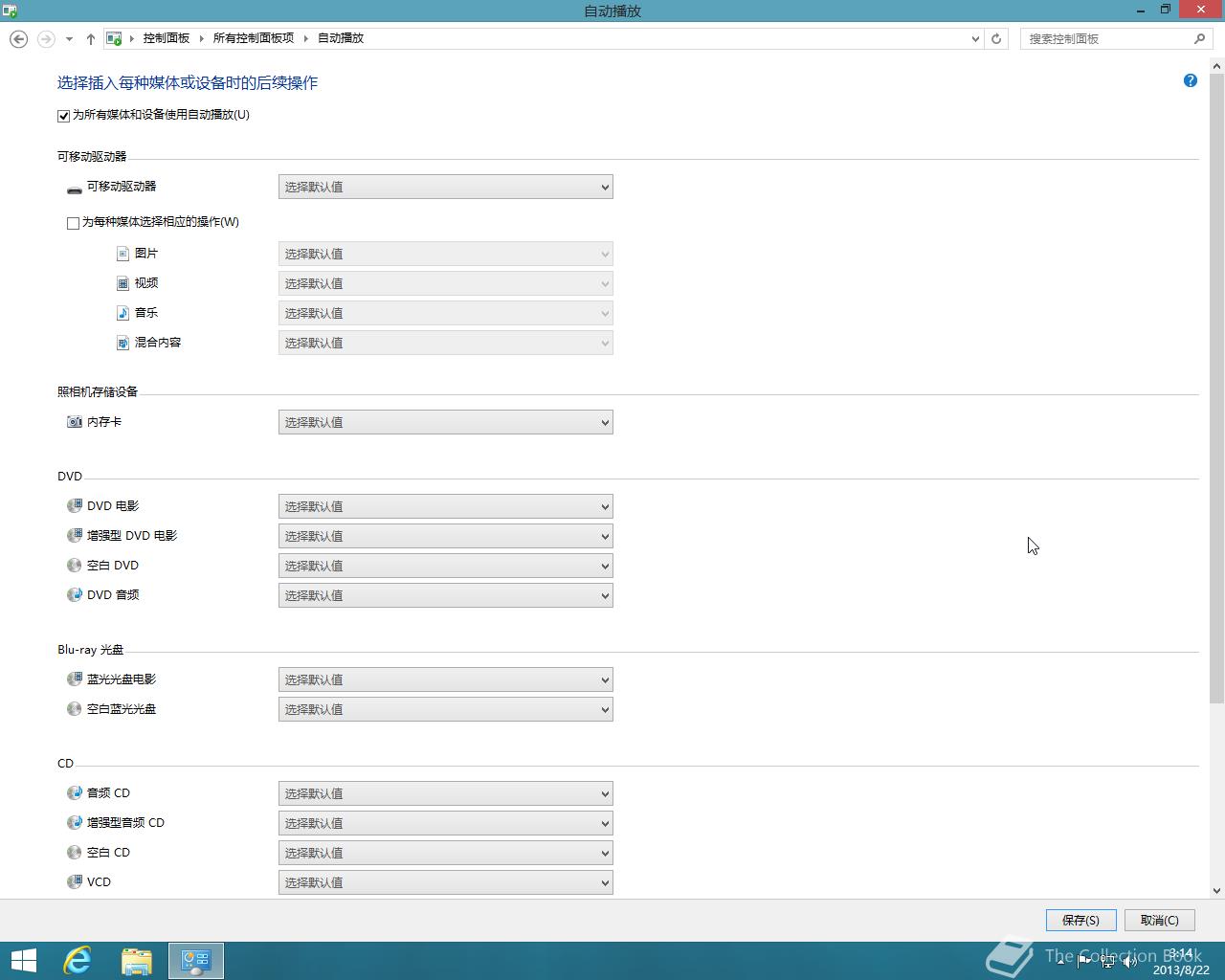Open the 增强型音频 CD action dropdown

pos(446,823)
